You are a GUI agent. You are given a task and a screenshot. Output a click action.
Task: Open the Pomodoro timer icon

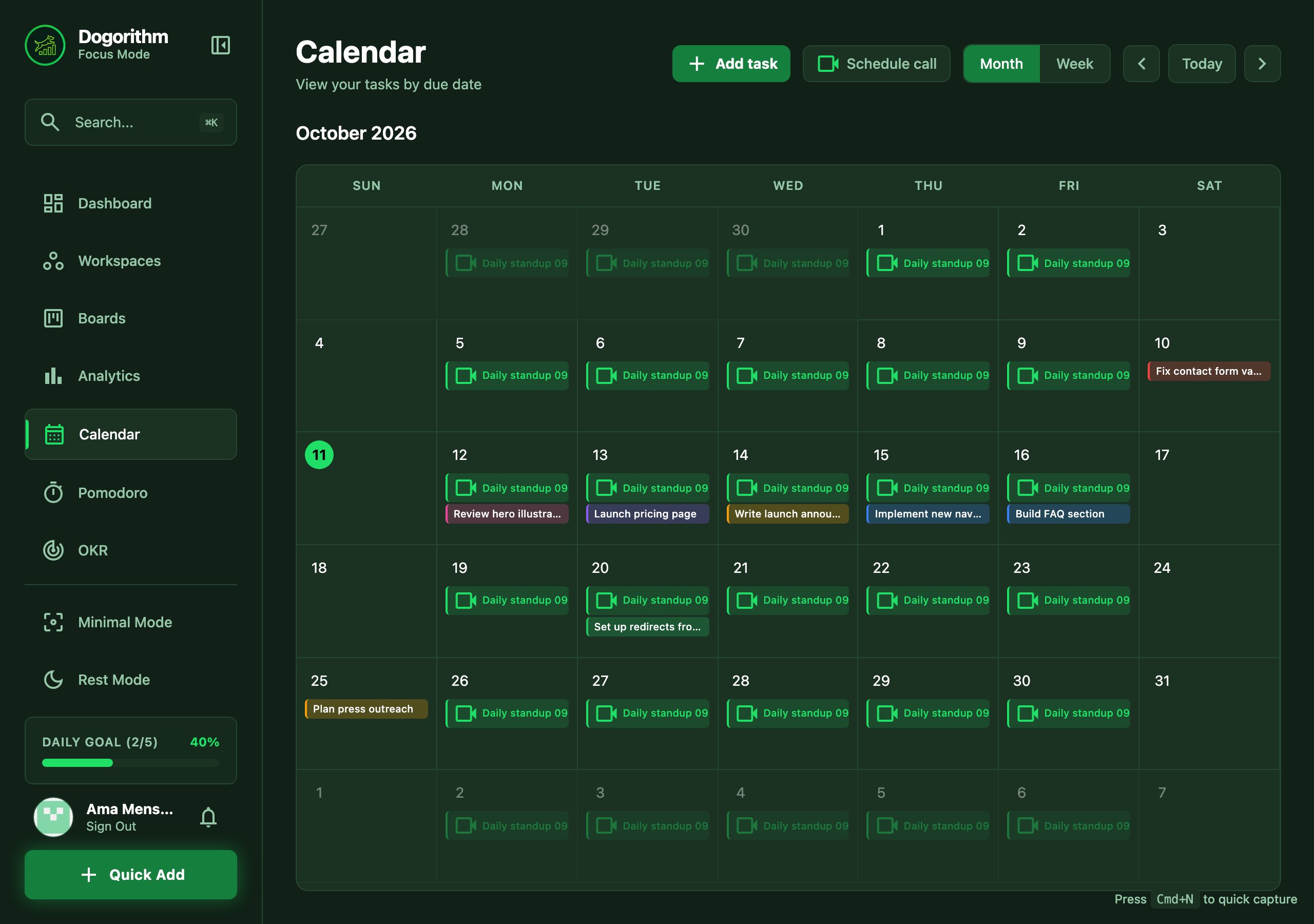point(53,493)
